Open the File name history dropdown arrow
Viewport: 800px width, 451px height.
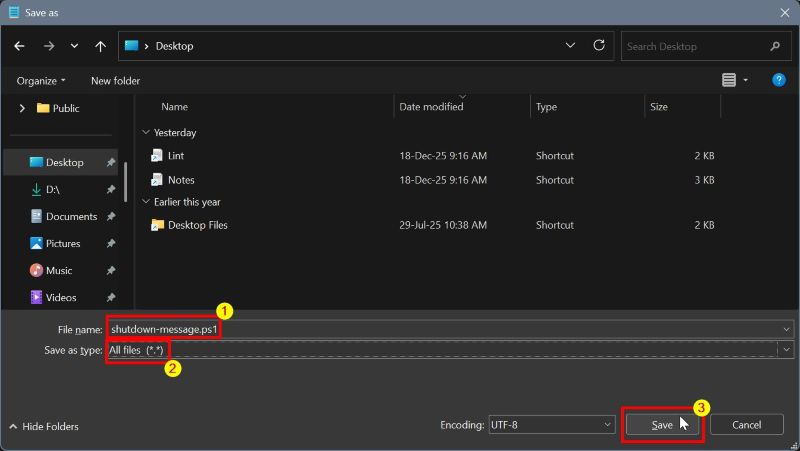tap(786, 330)
